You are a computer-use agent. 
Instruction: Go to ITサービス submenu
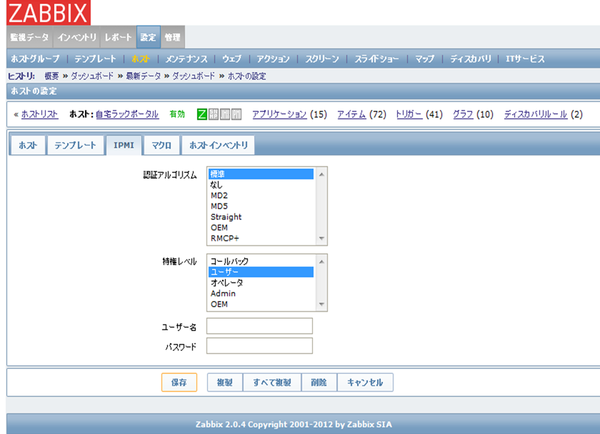525,59
